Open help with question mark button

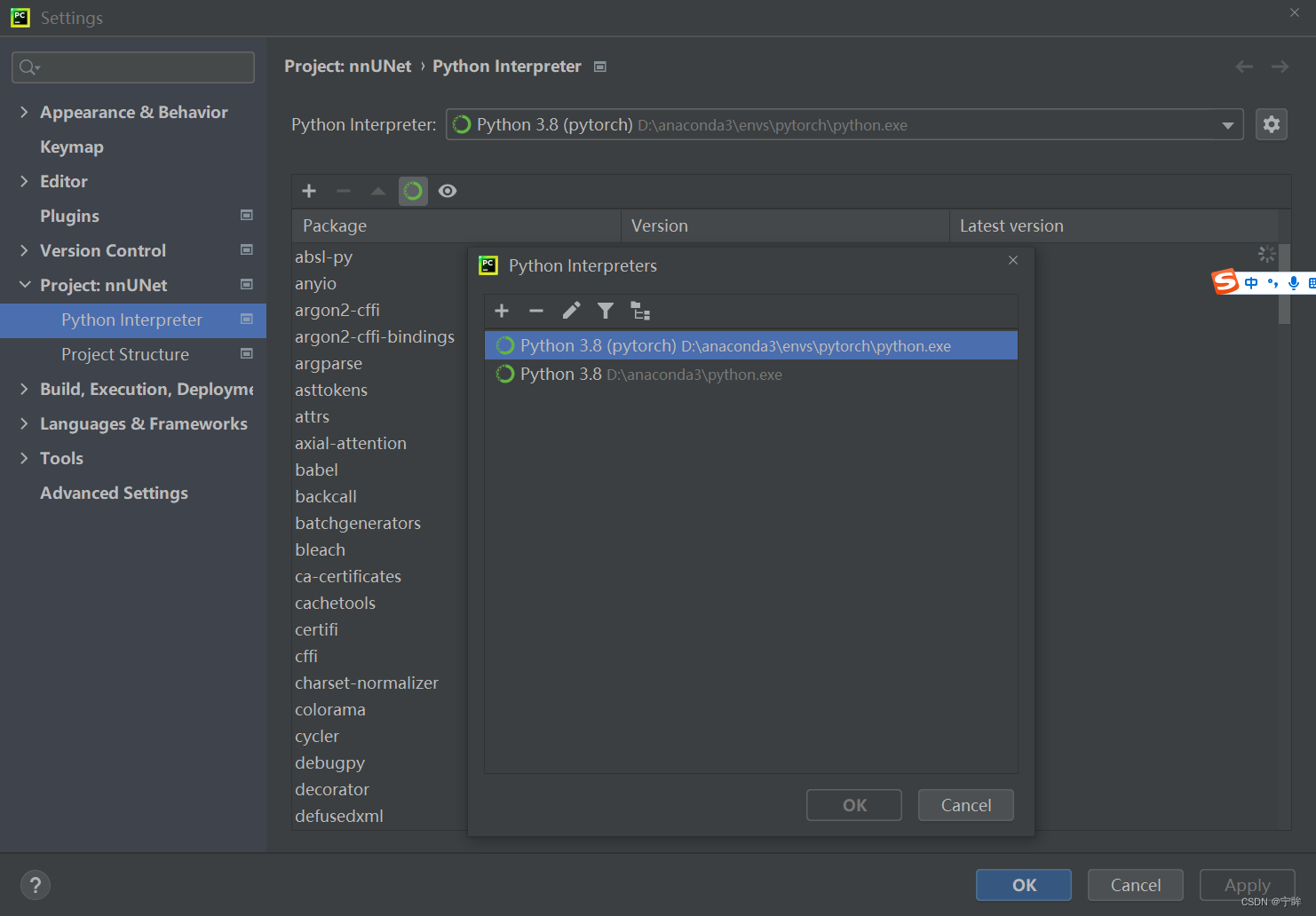click(x=36, y=885)
